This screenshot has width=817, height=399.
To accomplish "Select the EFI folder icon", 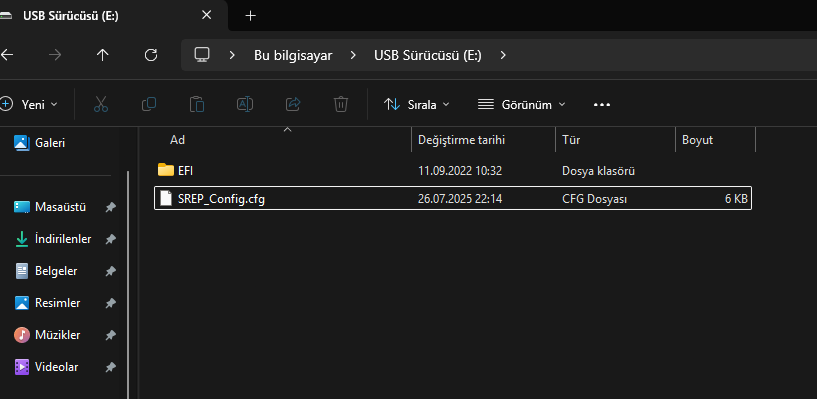I will [166, 170].
